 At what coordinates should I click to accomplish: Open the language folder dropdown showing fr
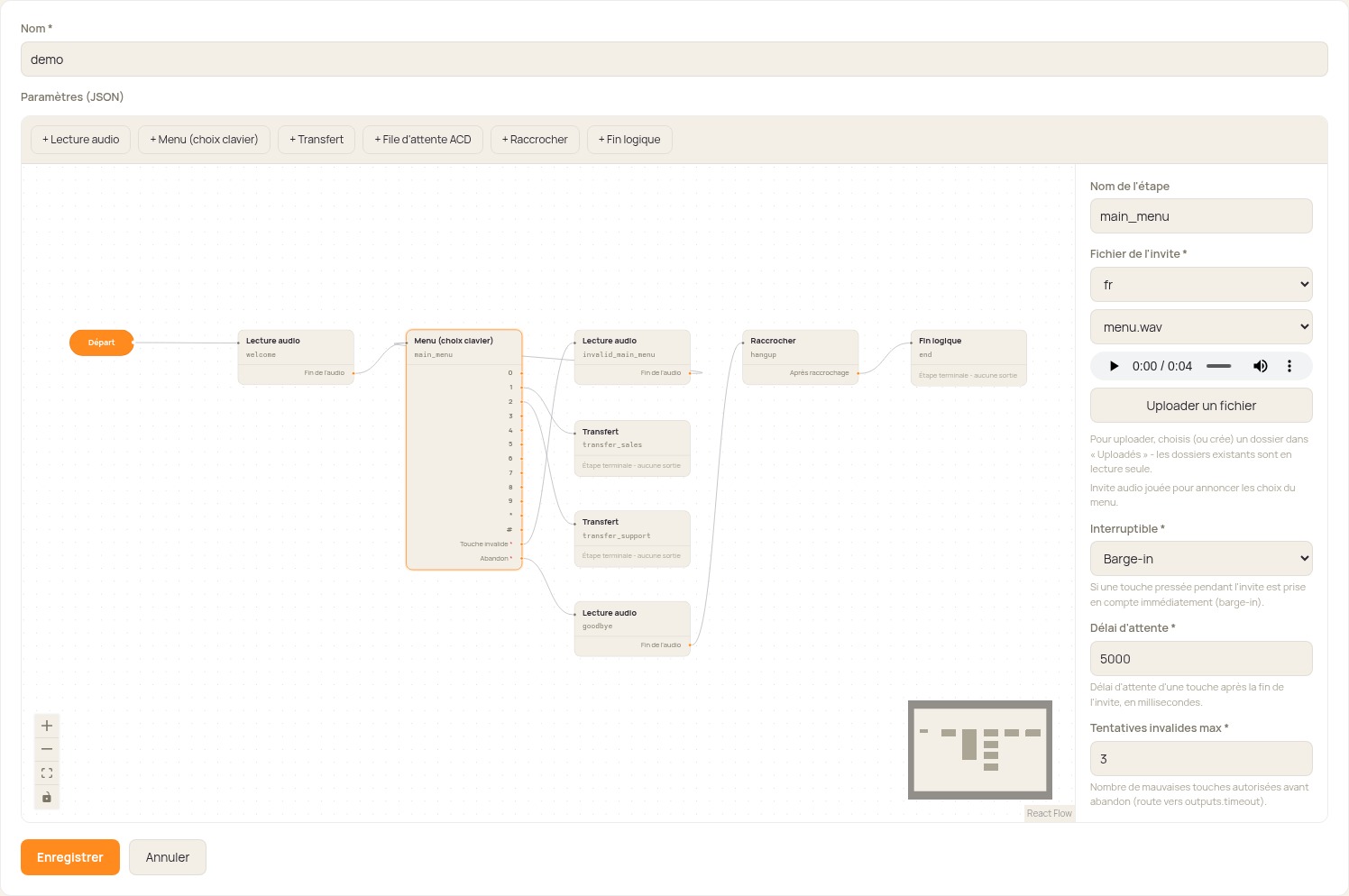(1201, 285)
